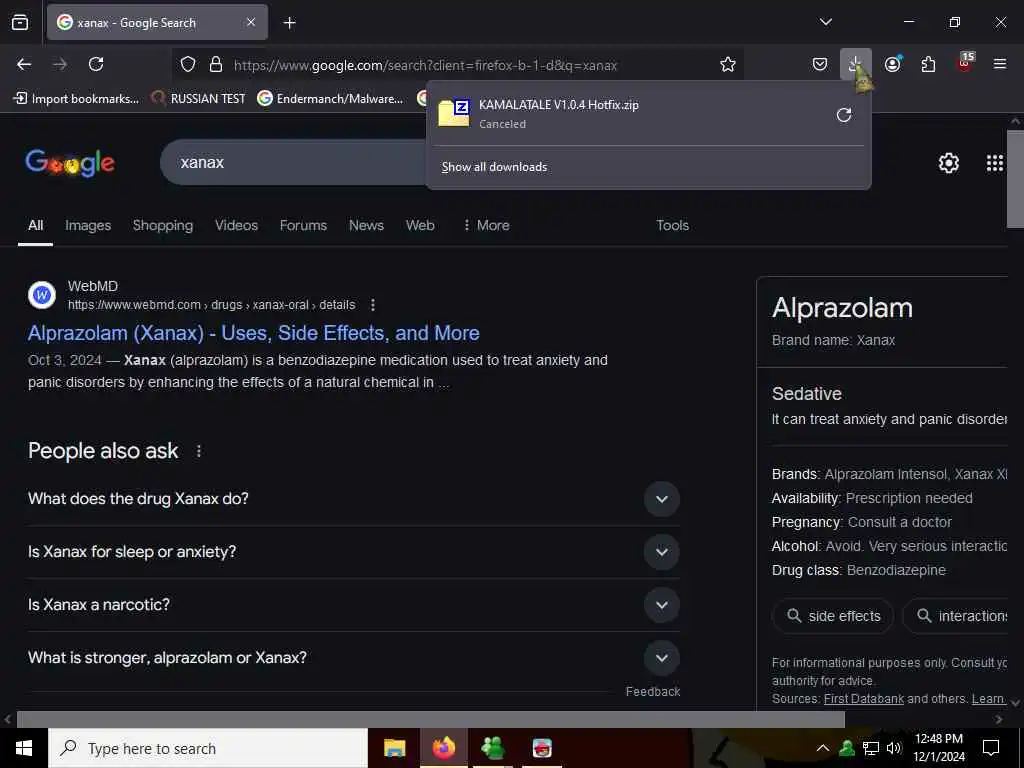Expand Is Xanax a narcotic question
The width and height of the screenshot is (1024, 768).
pos(353,605)
